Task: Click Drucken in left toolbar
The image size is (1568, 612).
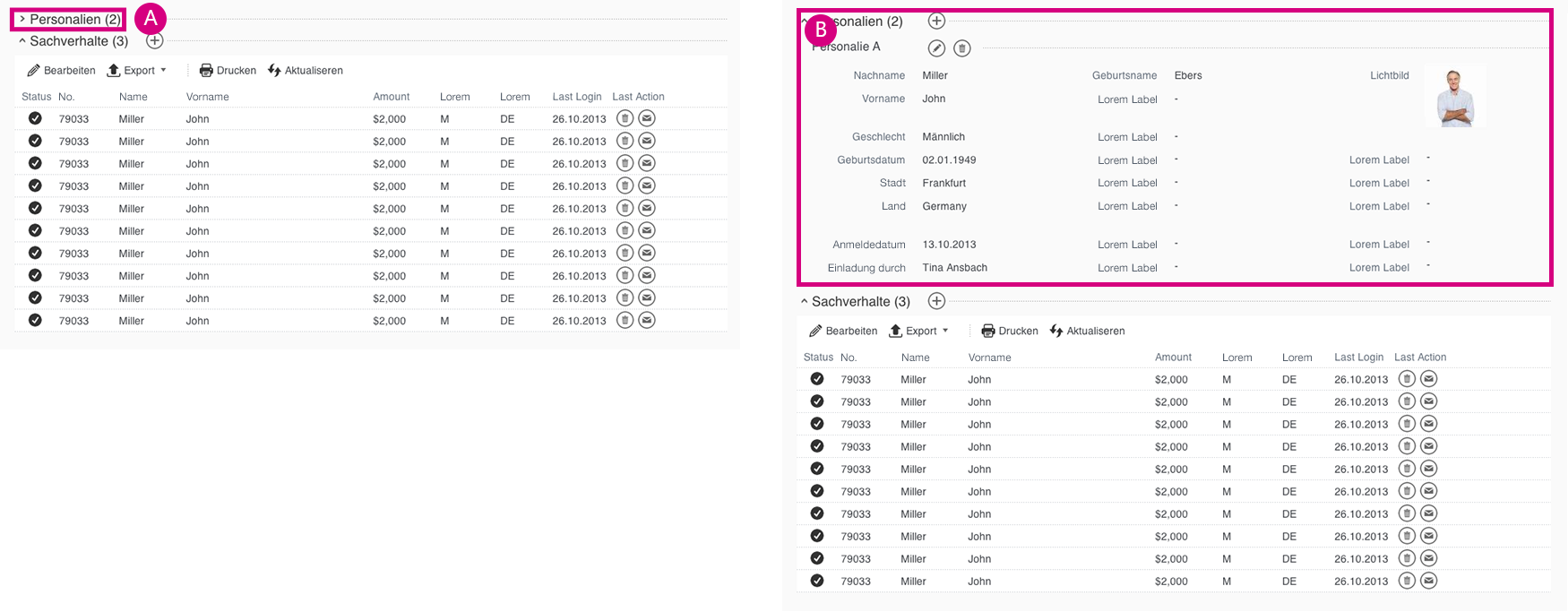Action: click(x=228, y=70)
